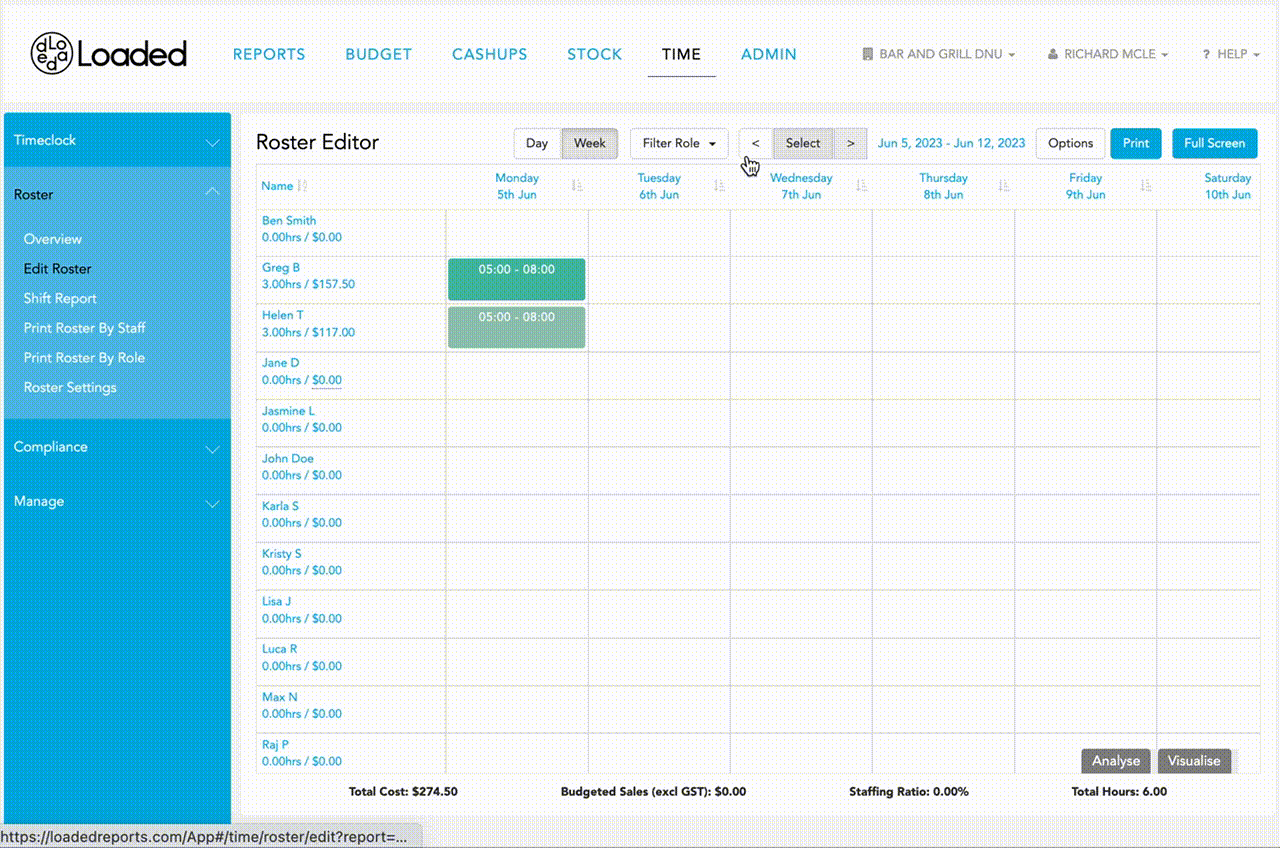Sort by the Tuesday 6th Jun column
Image resolution: width=1280 pixels, height=848 pixels.
pos(720,186)
